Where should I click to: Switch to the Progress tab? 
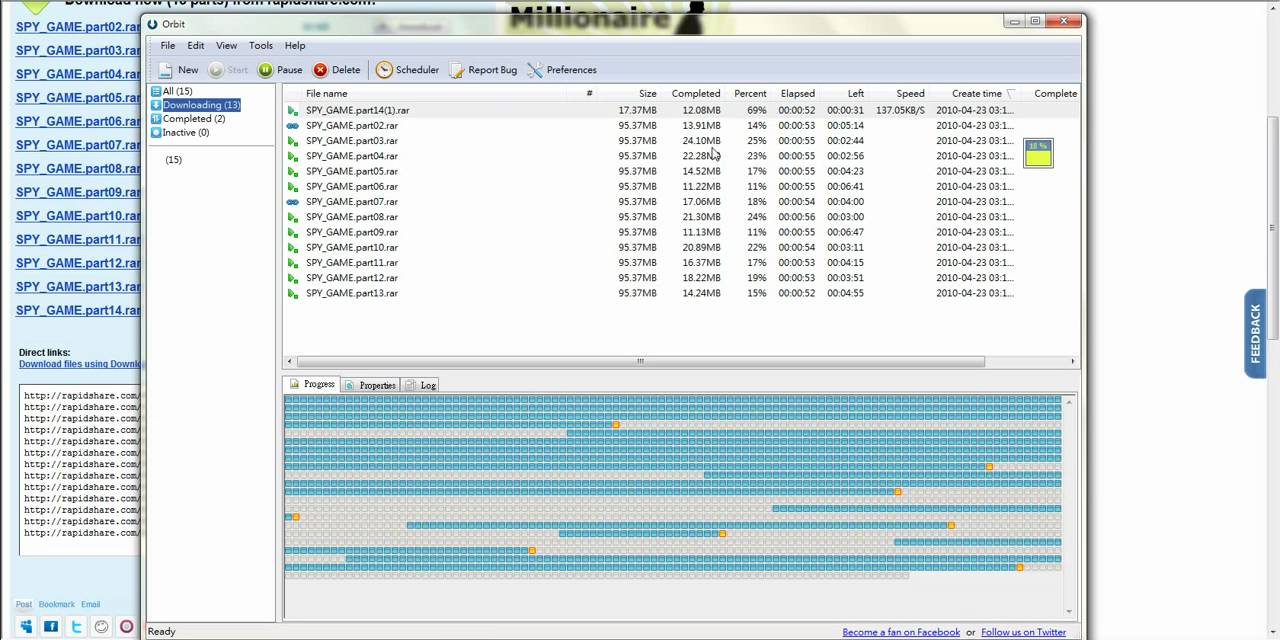point(312,384)
